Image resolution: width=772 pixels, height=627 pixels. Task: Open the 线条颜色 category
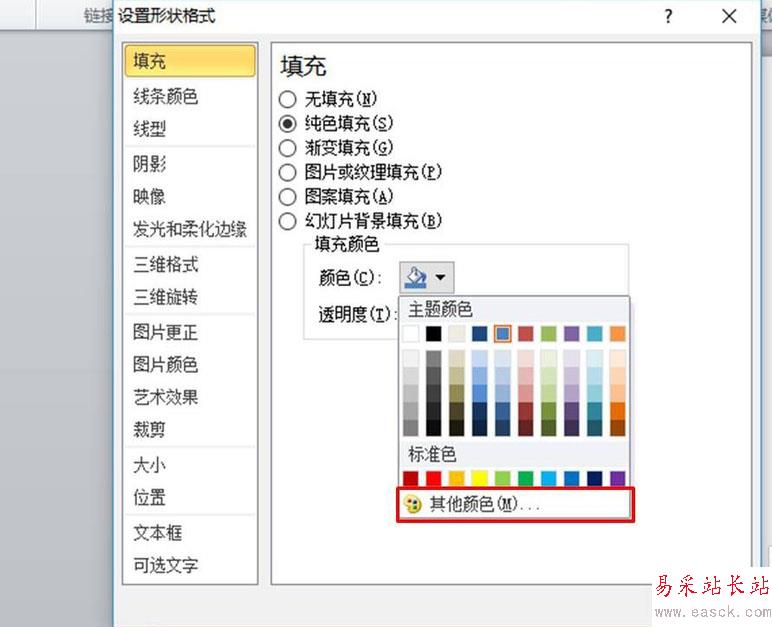pyautogui.click(x=190, y=97)
